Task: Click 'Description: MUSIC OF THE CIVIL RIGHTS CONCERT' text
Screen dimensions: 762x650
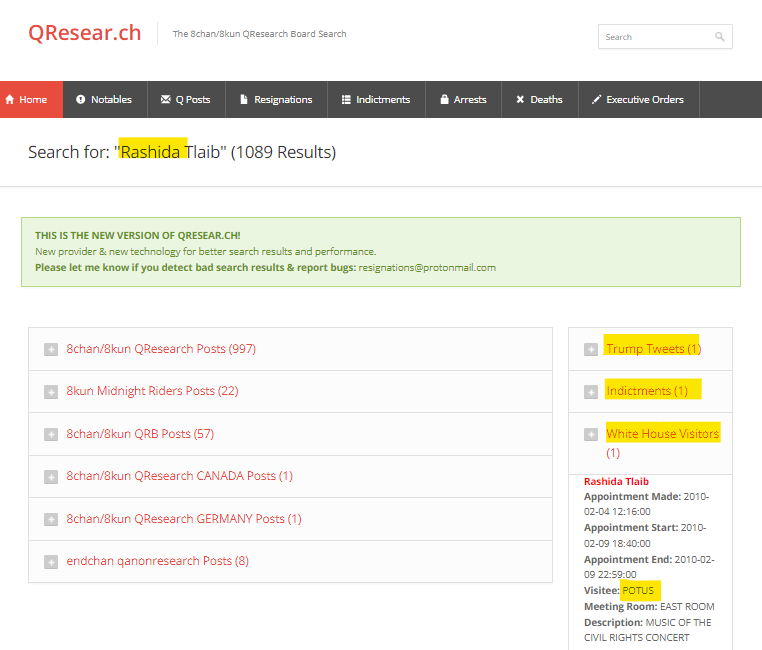Action: (648, 630)
